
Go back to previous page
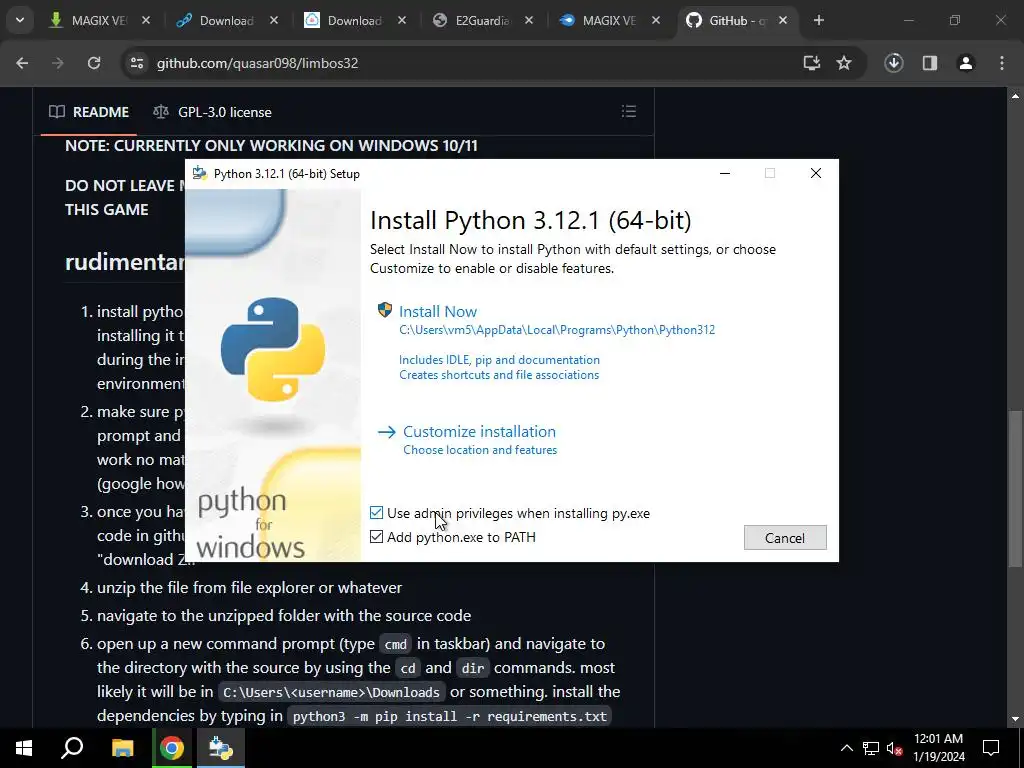click(x=22, y=63)
